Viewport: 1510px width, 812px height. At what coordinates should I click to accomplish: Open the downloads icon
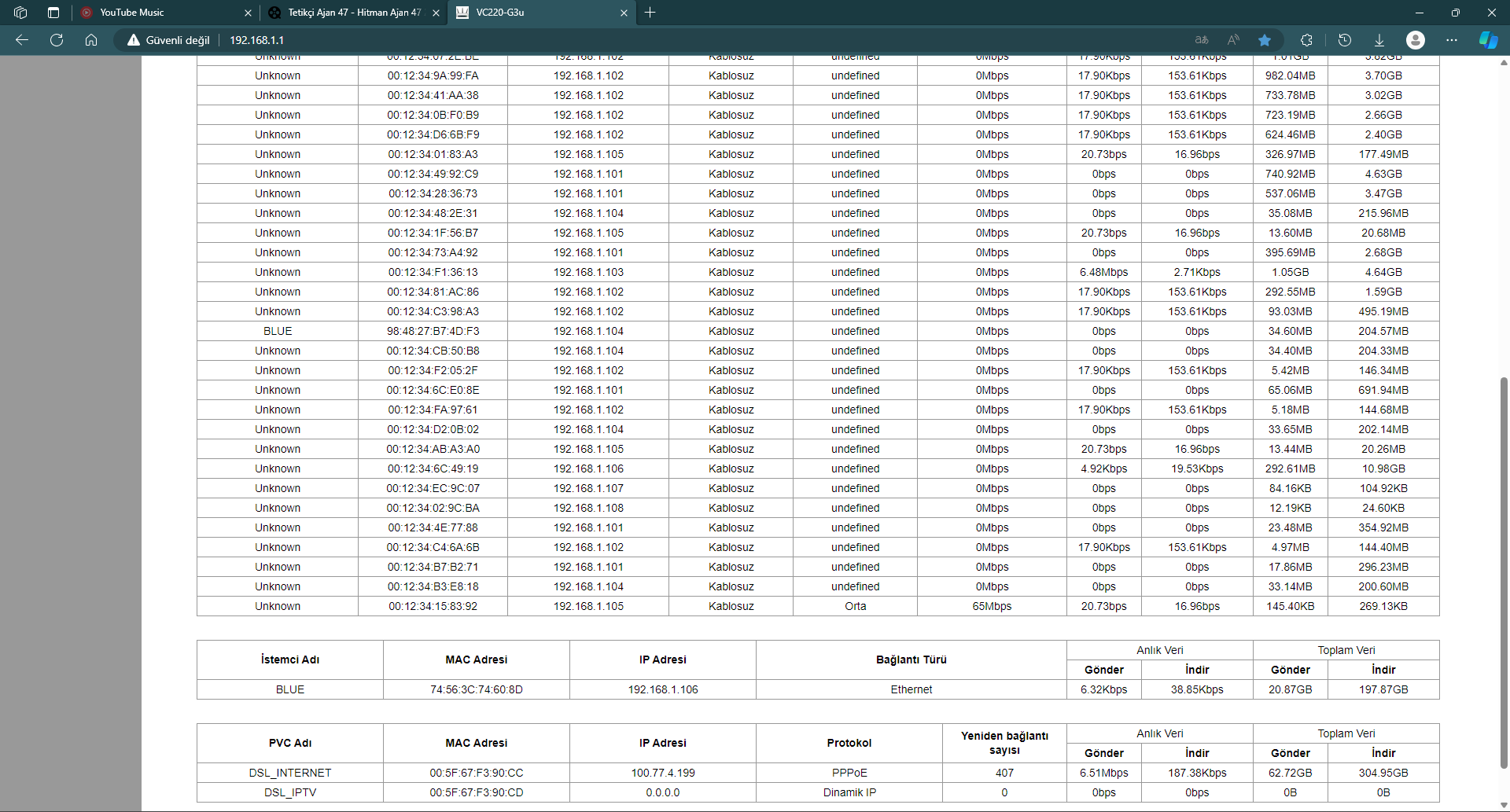tap(1379, 40)
